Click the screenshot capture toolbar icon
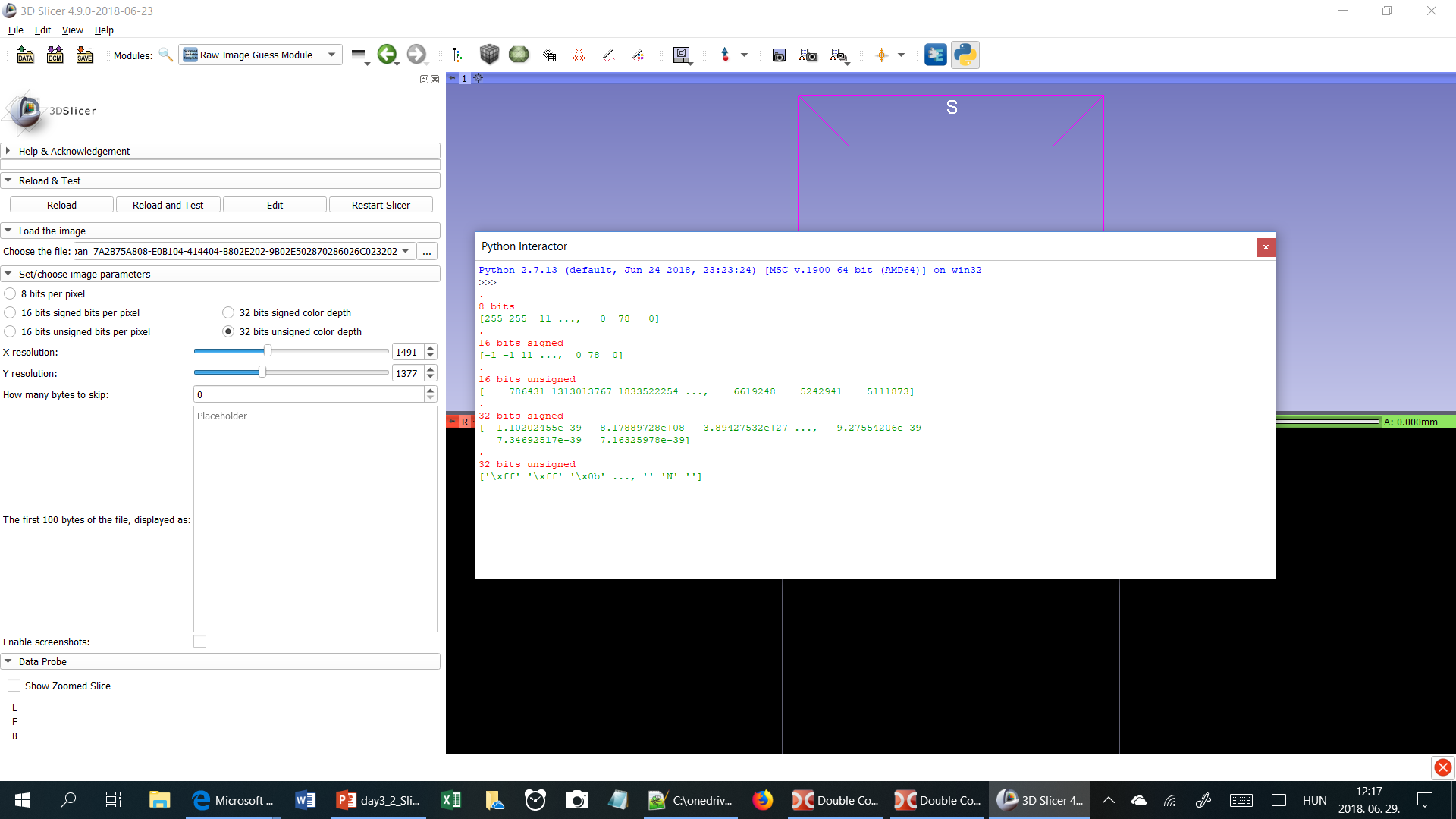The height and width of the screenshot is (819, 1456). pos(779,55)
